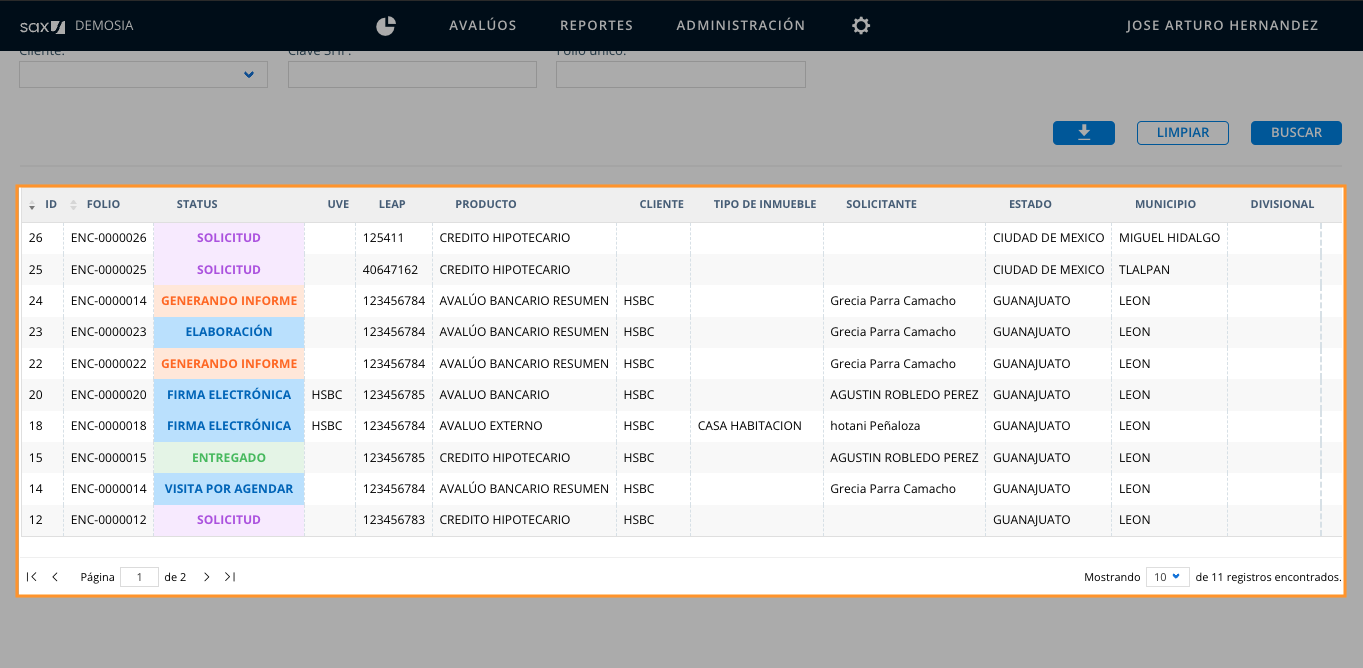
Task: Go to previous page arrow
Action: coord(55,577)
